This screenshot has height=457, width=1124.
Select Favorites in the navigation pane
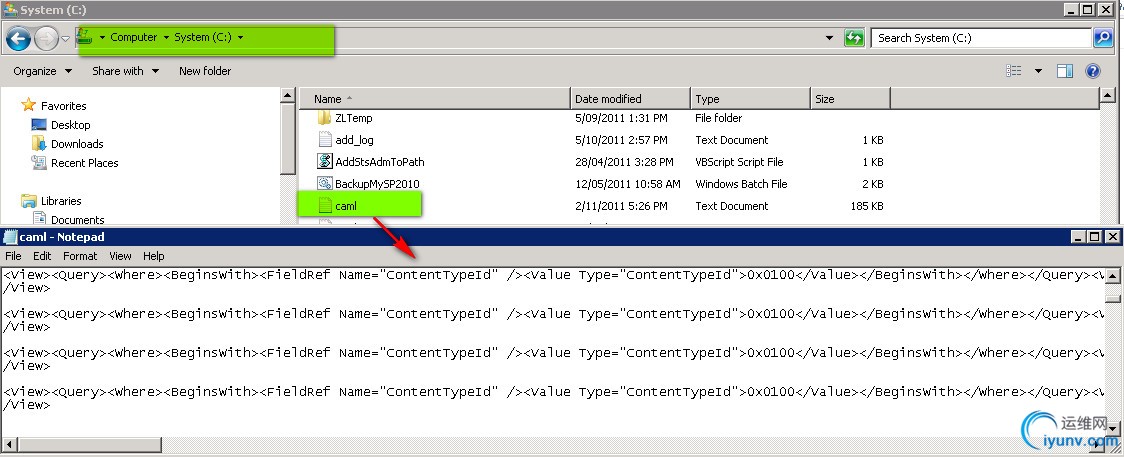(63, 106)
